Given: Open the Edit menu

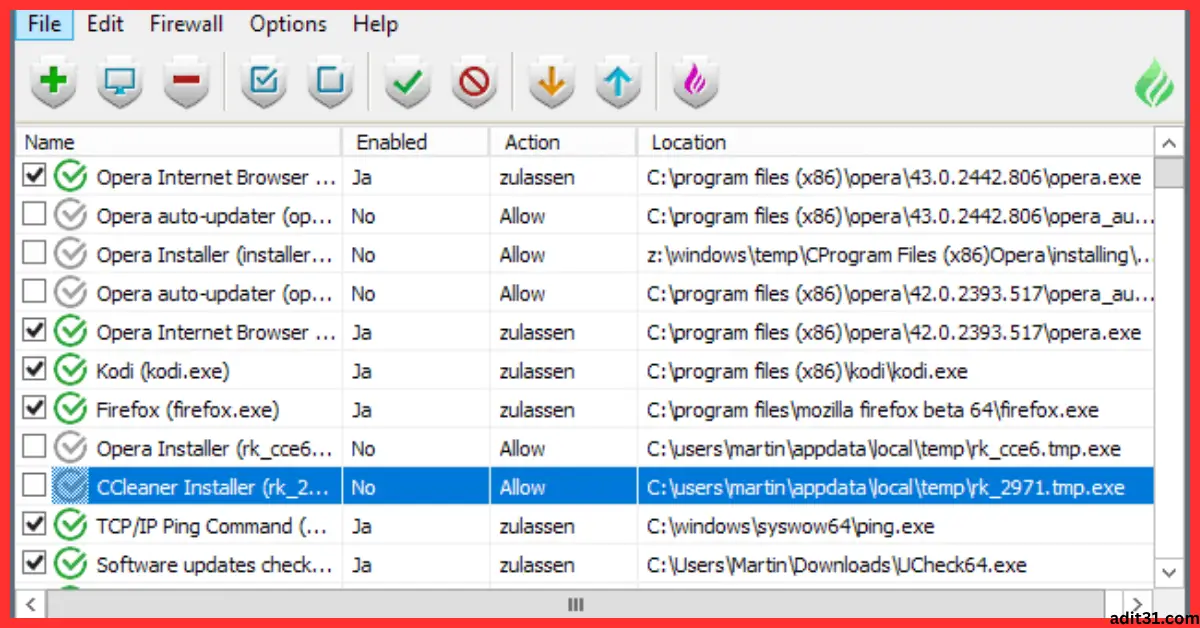Looking at the screenshot, I should click(x=105, y=24).
